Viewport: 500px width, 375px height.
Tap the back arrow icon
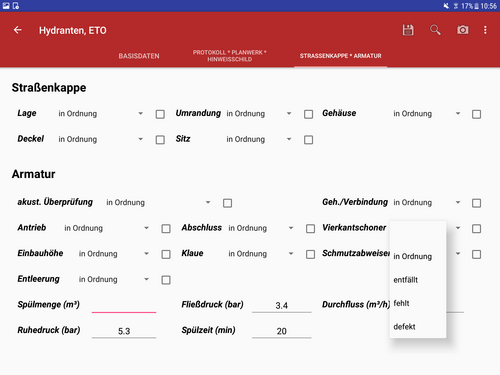[x=18, y=30]
